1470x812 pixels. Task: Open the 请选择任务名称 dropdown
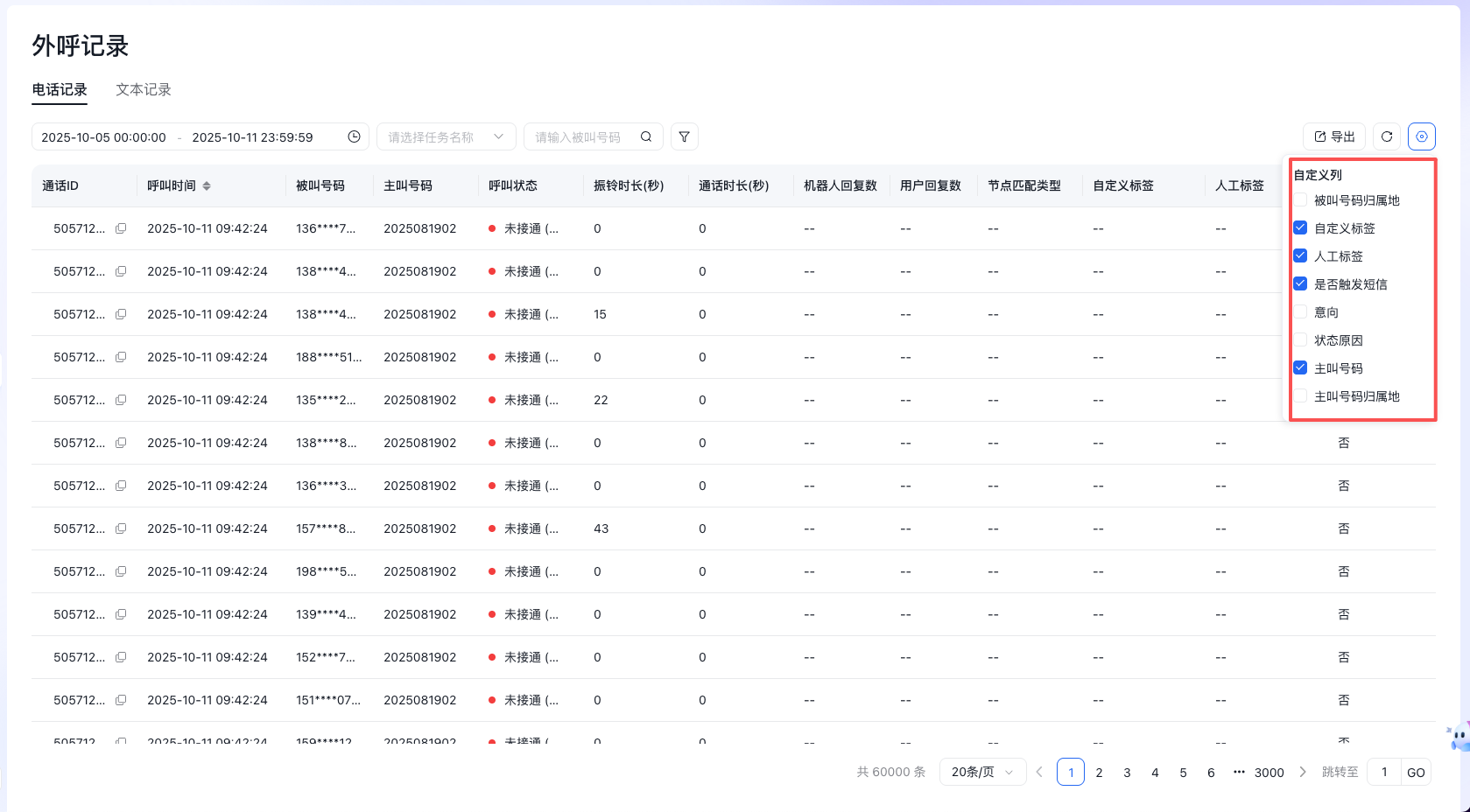pyautogui.click(x=446, y=136)
